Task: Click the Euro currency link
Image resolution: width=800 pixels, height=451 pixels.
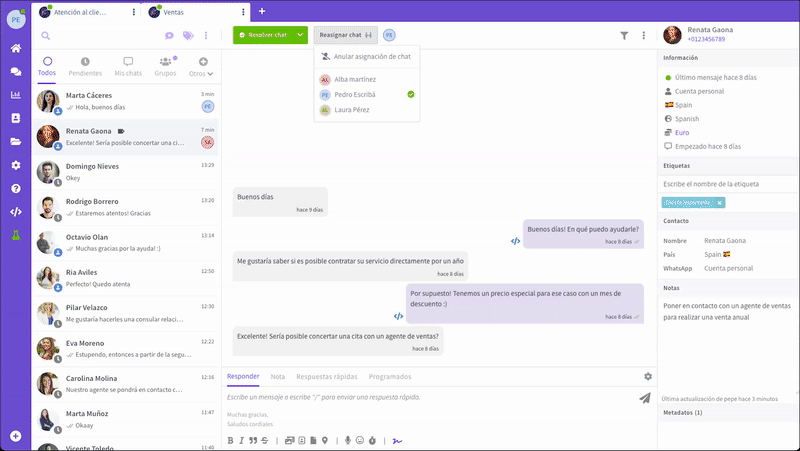Action: 684,132
